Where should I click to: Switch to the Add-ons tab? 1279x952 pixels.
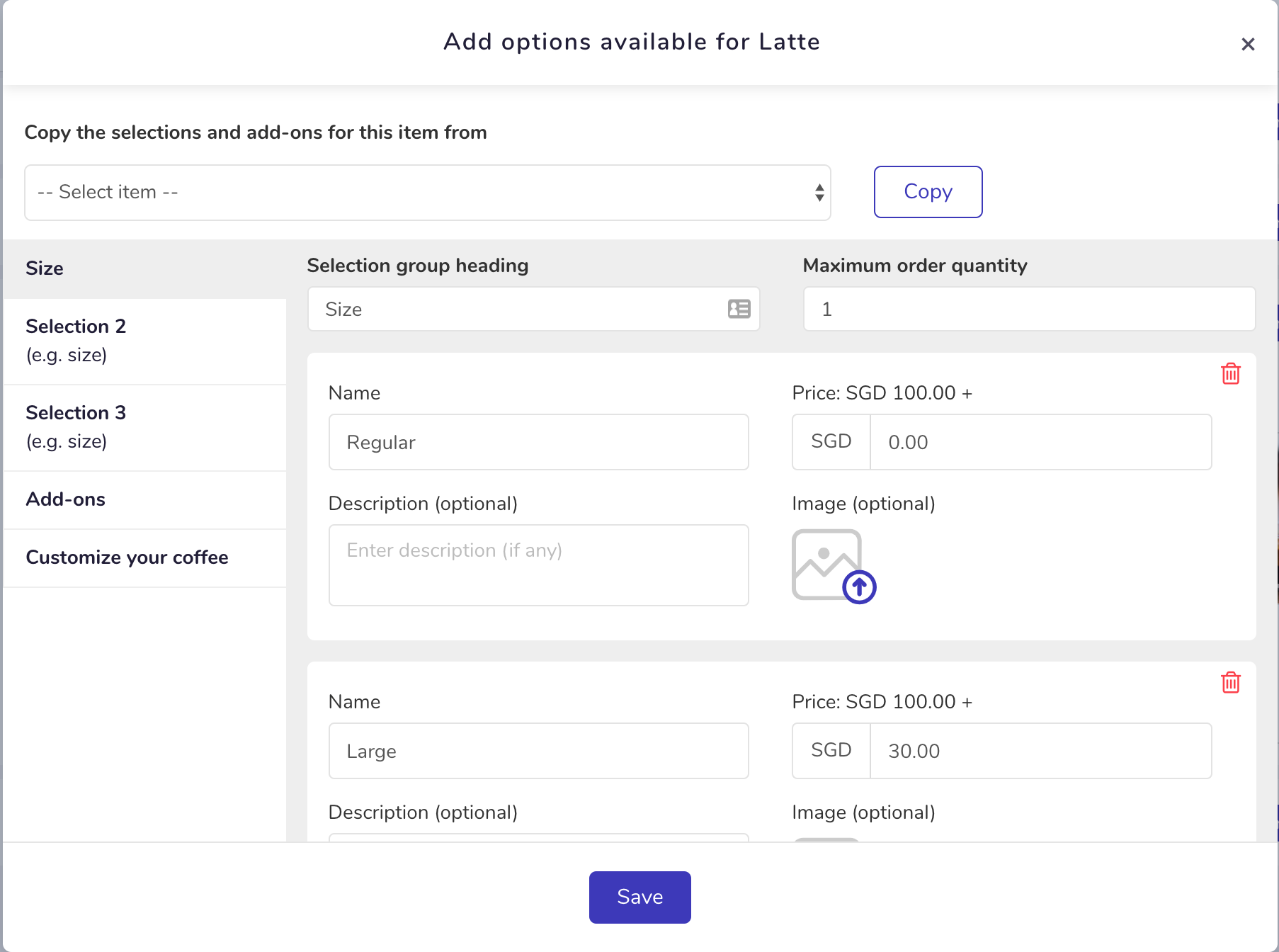144,499
